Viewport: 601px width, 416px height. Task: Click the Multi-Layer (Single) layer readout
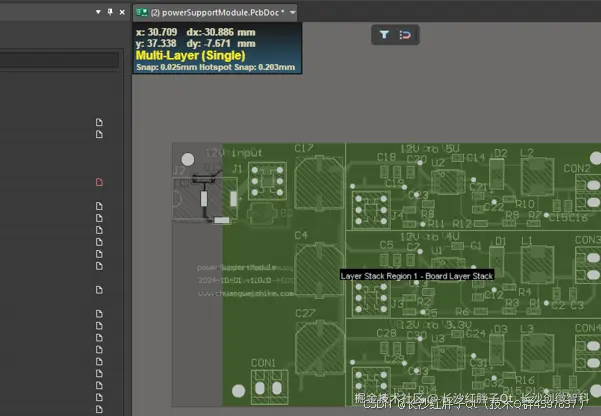(x=190, y=56)
